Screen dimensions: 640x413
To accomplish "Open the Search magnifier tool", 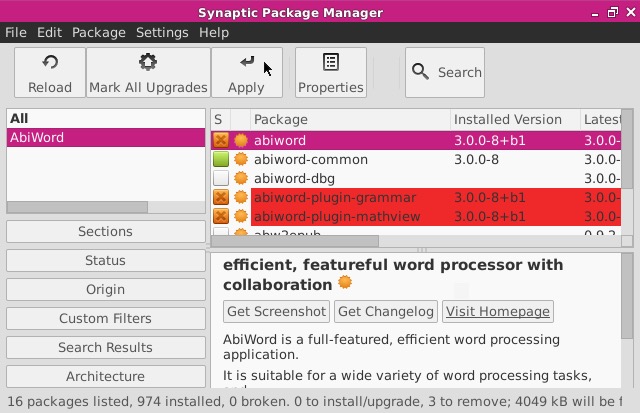I will point(421,72).
